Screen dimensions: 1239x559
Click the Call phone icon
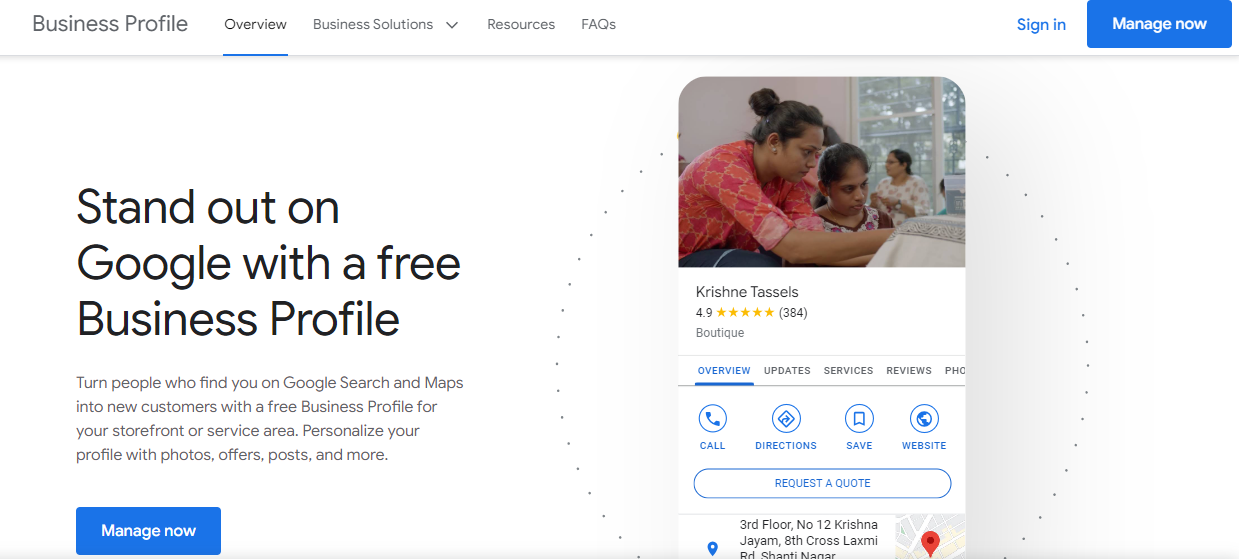(713, 418)
